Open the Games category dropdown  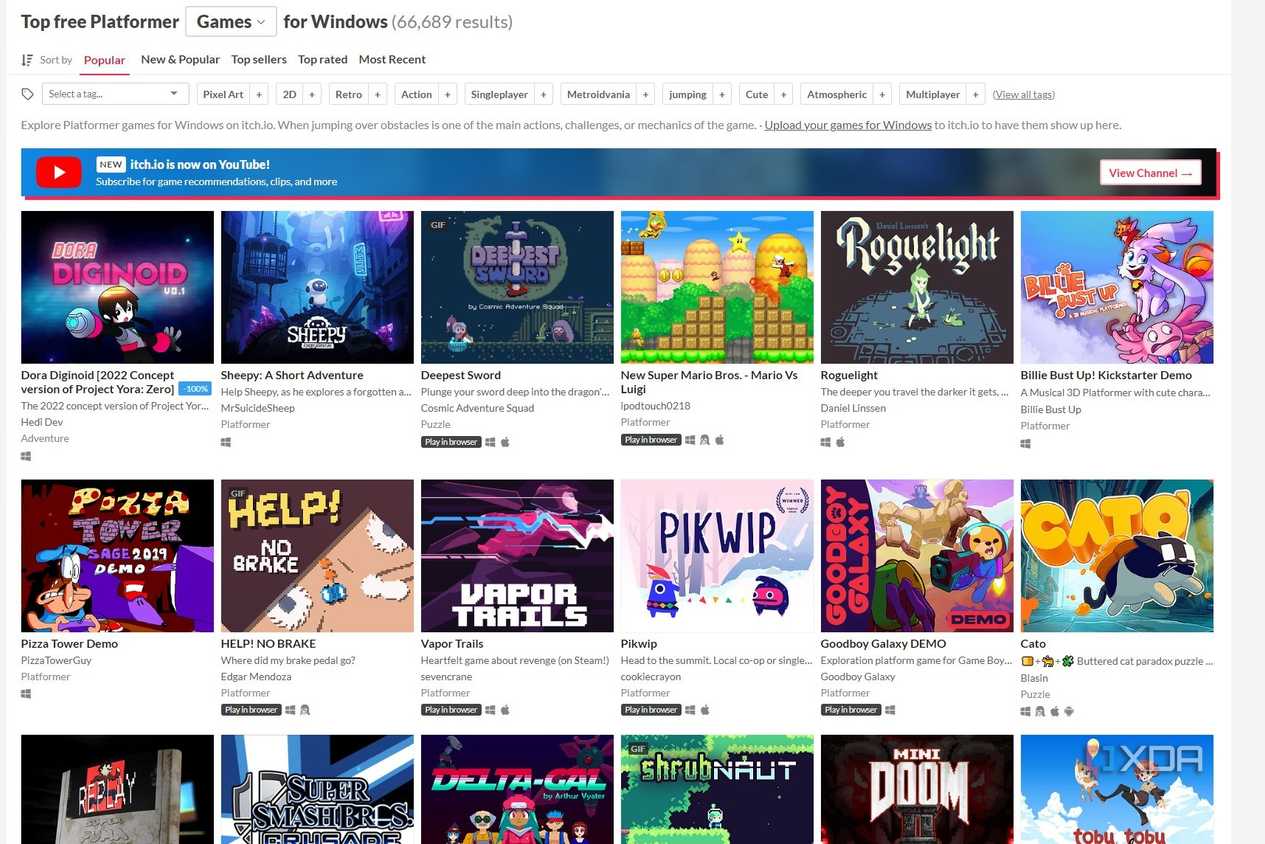pos(230,21)
